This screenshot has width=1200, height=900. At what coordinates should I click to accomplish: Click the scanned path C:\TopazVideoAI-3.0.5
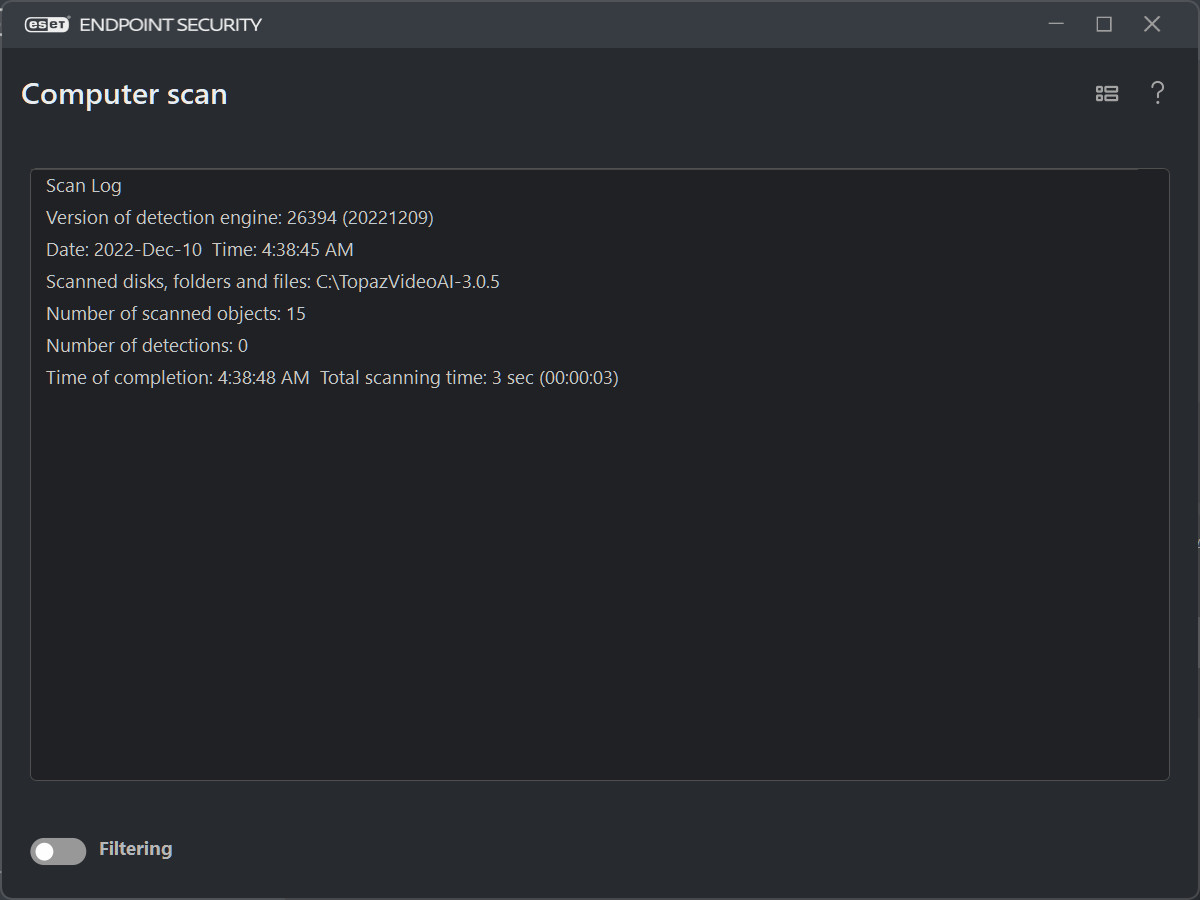[408, 282]
